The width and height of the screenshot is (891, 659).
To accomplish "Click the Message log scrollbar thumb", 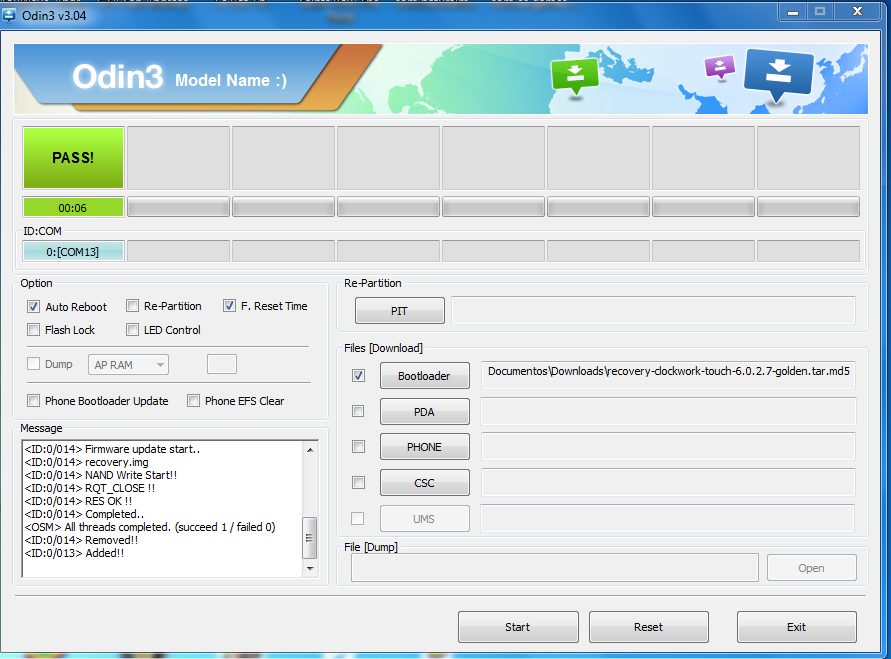I will pos(310,537).
